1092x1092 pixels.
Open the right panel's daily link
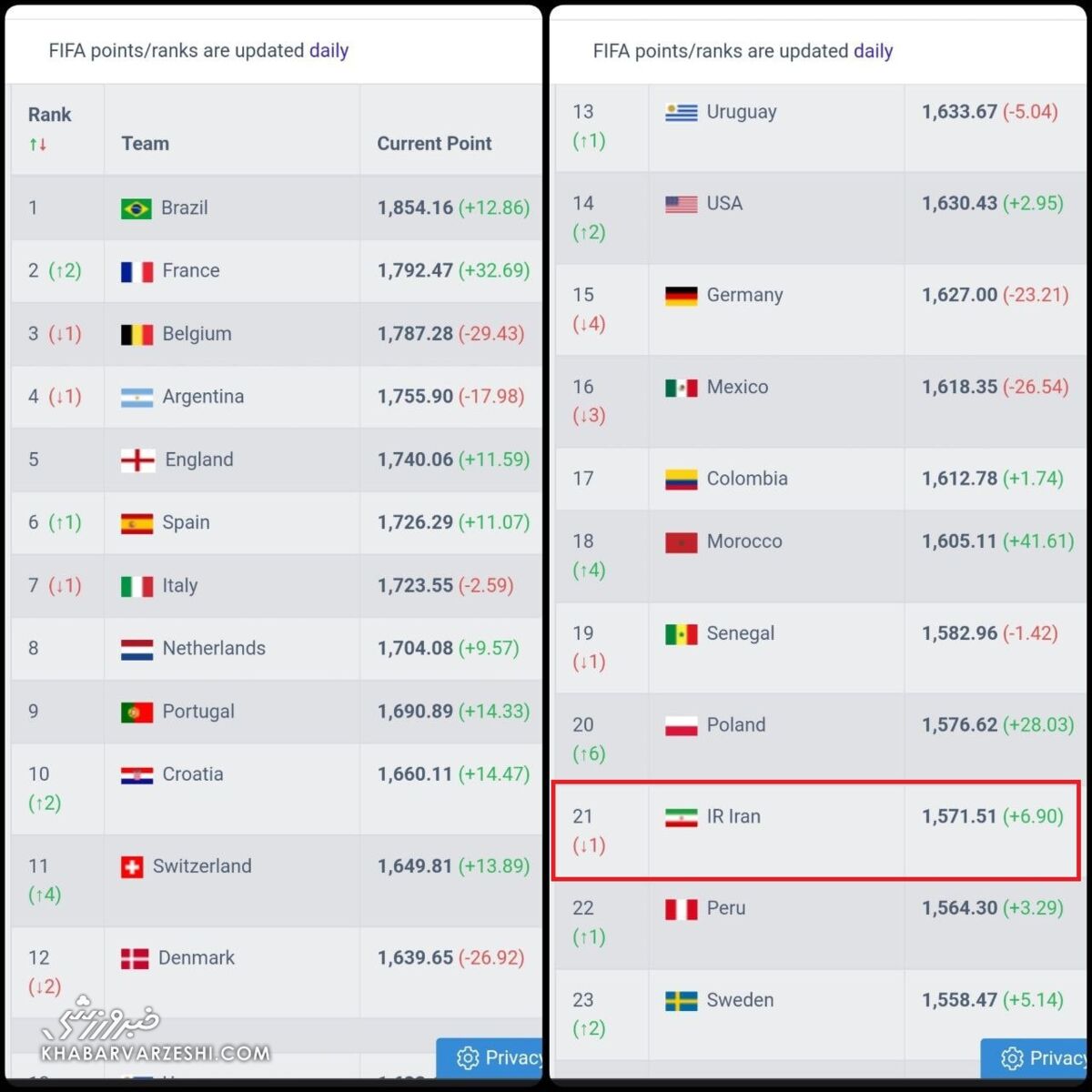click(873, 51)
